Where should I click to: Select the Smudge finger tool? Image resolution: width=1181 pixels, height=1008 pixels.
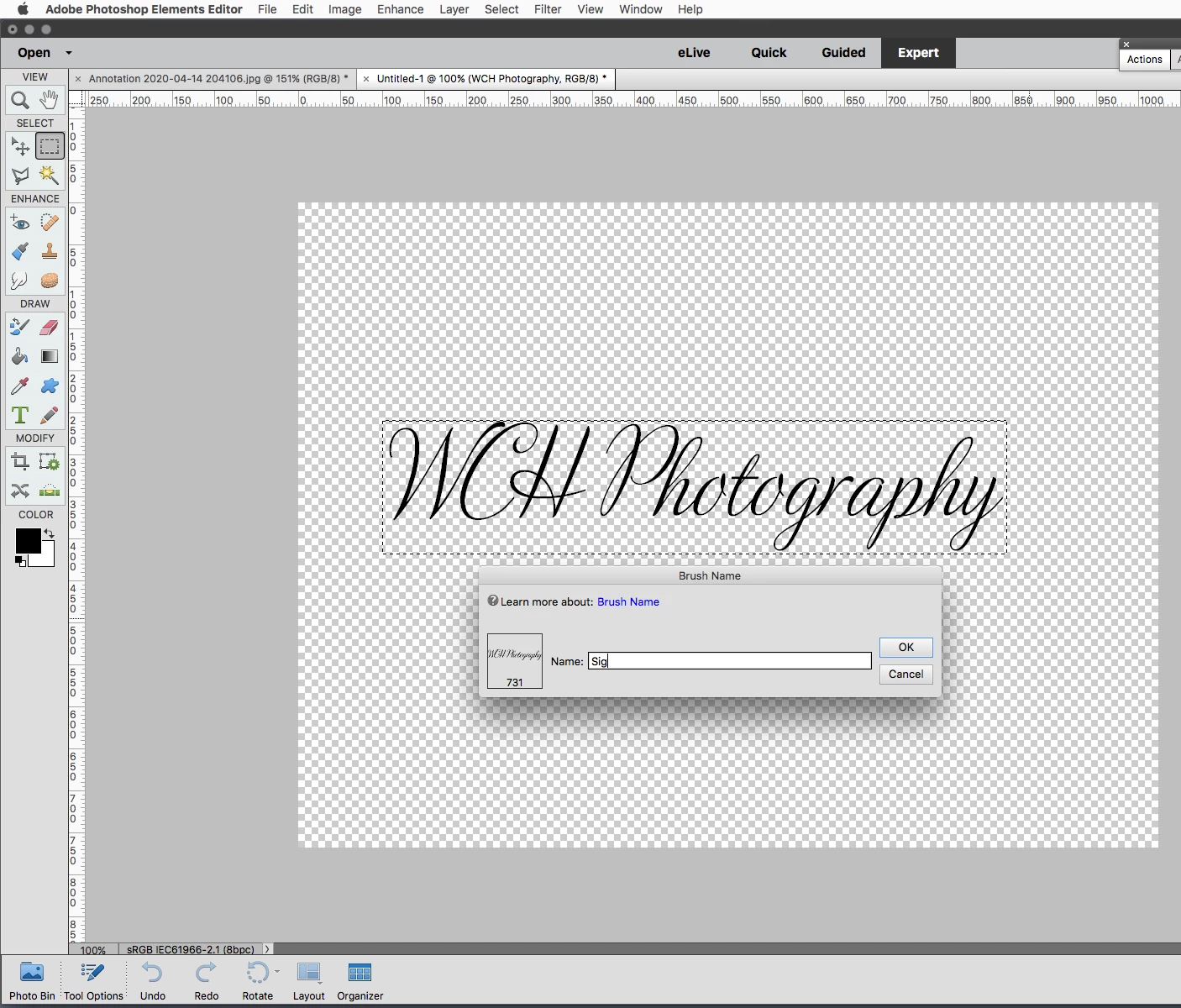point(20,281)
